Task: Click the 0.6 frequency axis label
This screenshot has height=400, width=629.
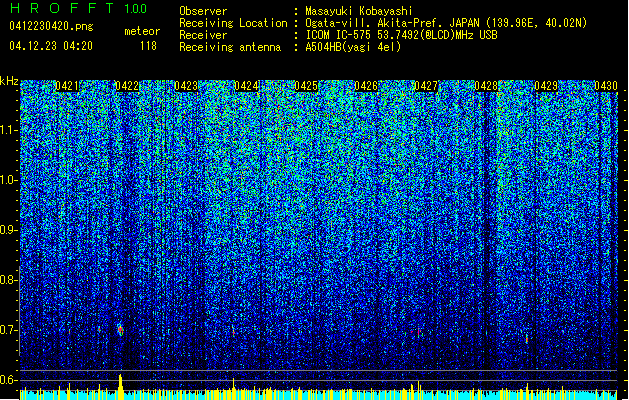Action: (9, 380)
